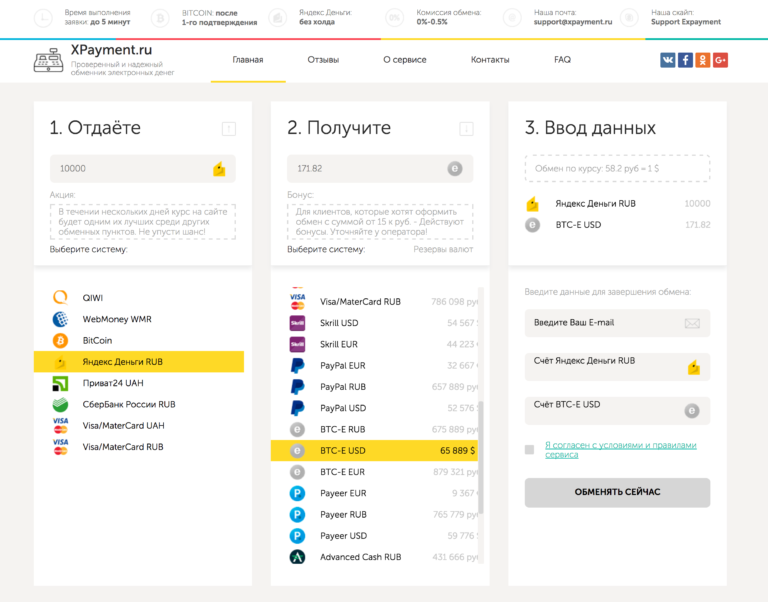Click the clock icon in the top bar
Image resolution: width=768 pixels, height=602 pixels.
(43, 18)
